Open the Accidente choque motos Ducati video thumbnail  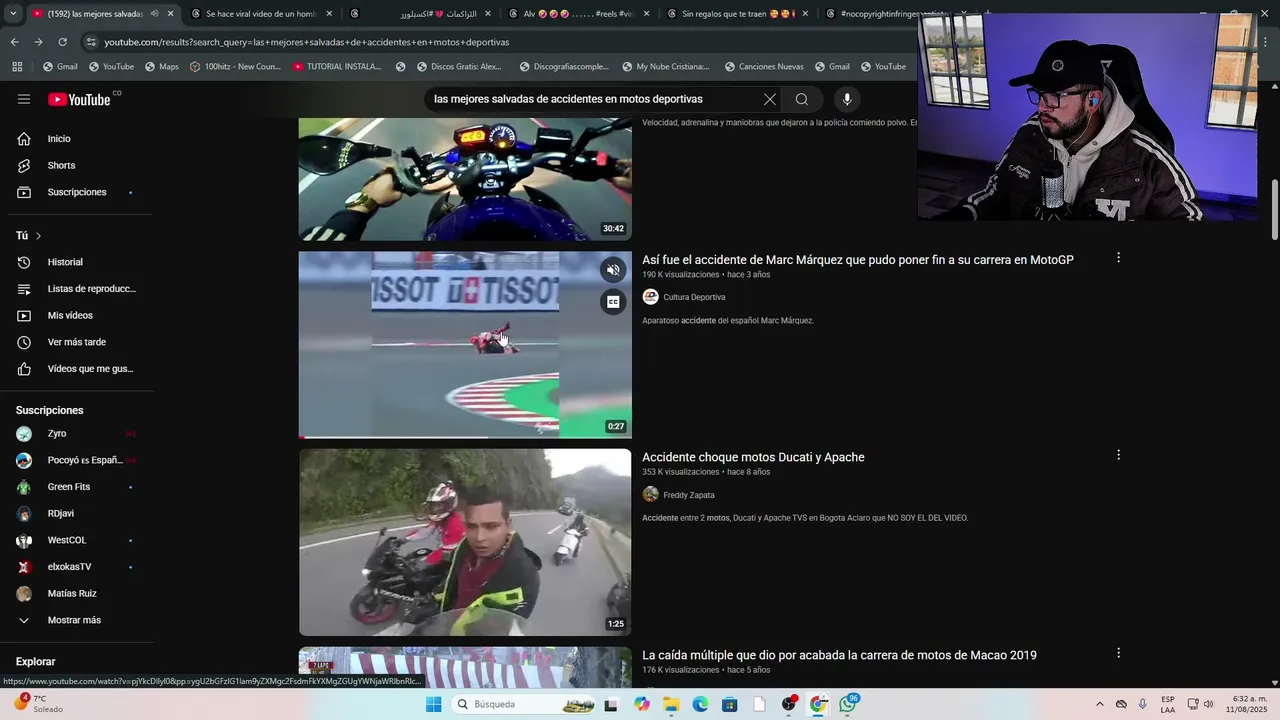tap(465, 542)
